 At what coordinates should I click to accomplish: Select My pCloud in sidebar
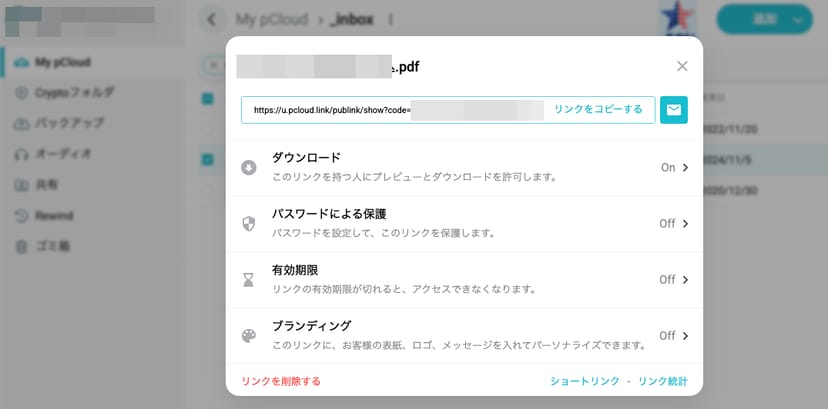tap(62, 62)
